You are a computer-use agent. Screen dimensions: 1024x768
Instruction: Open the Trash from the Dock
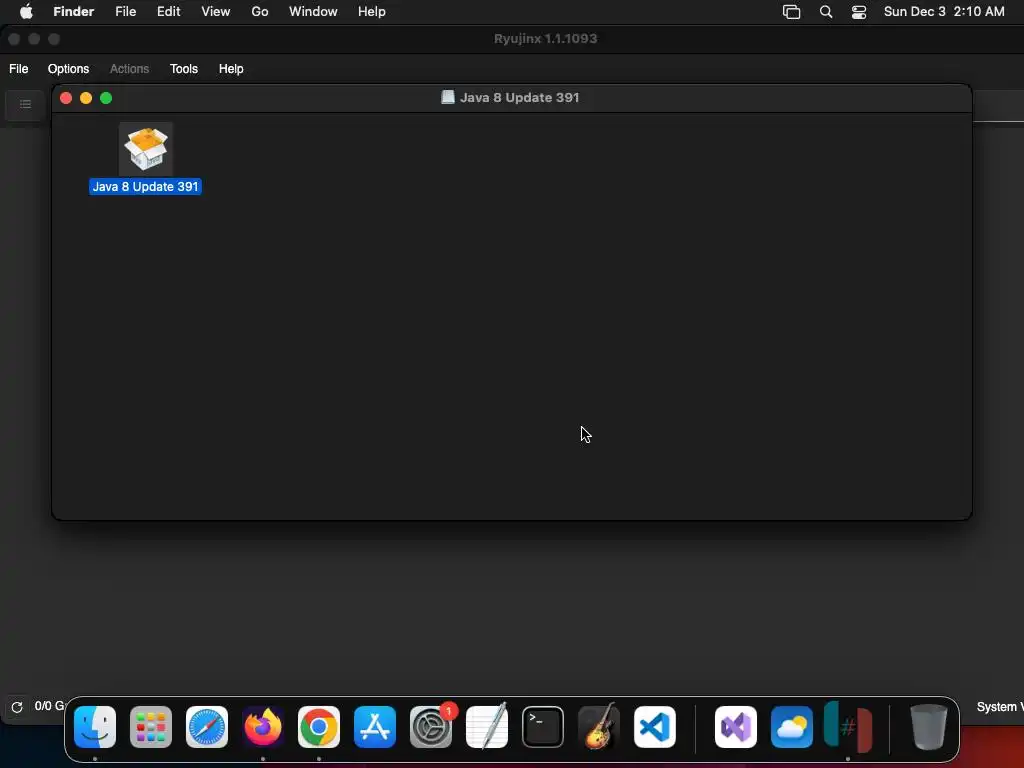click(x=929, y=727)
